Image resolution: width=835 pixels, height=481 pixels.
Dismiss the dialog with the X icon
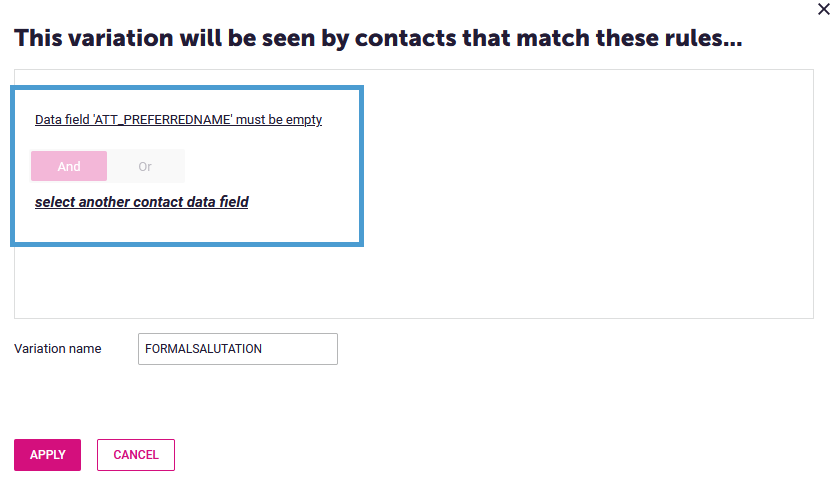click(x=823, y=9)
